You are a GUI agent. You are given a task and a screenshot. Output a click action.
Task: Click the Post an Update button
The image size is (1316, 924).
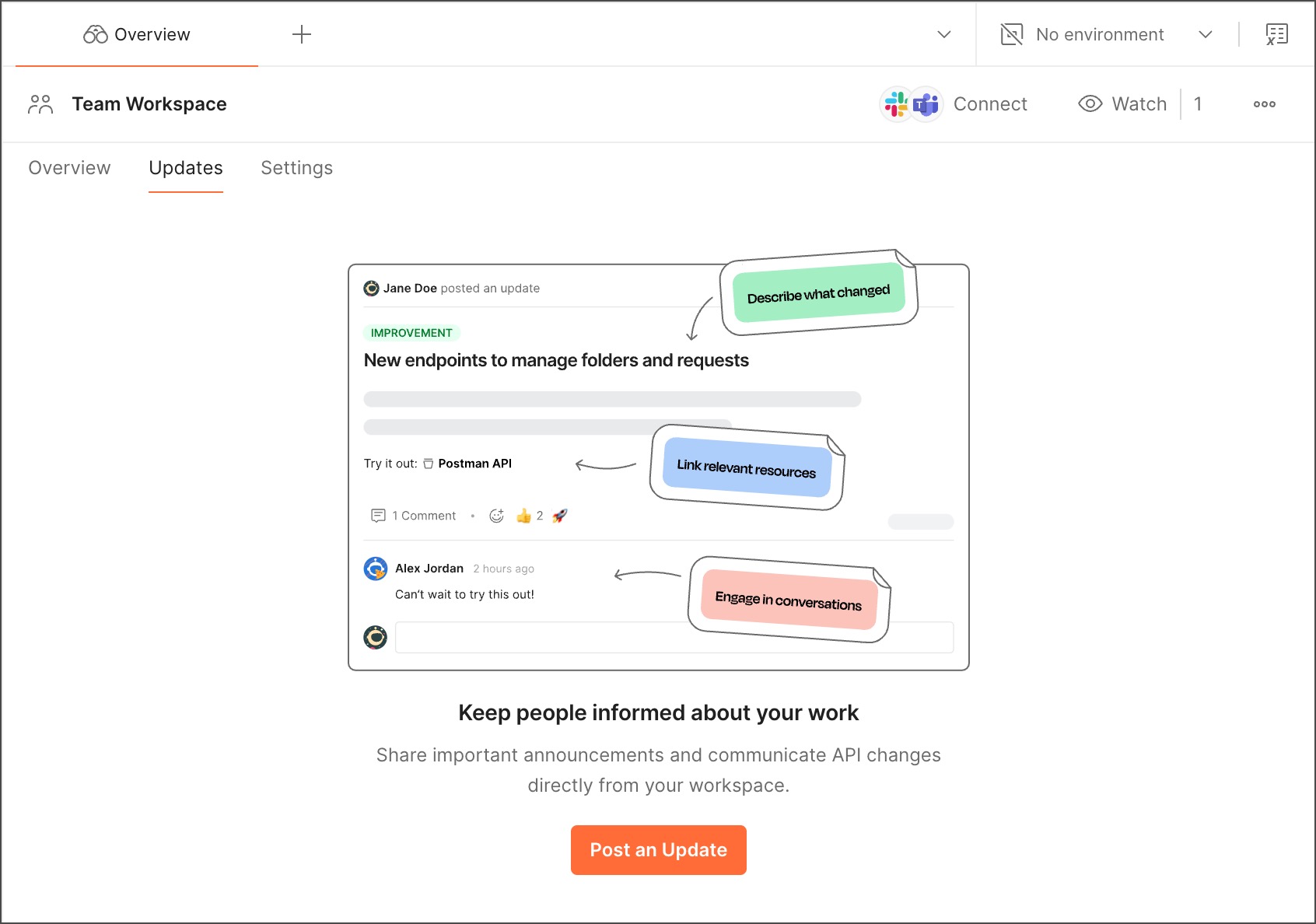click(658, 850)
